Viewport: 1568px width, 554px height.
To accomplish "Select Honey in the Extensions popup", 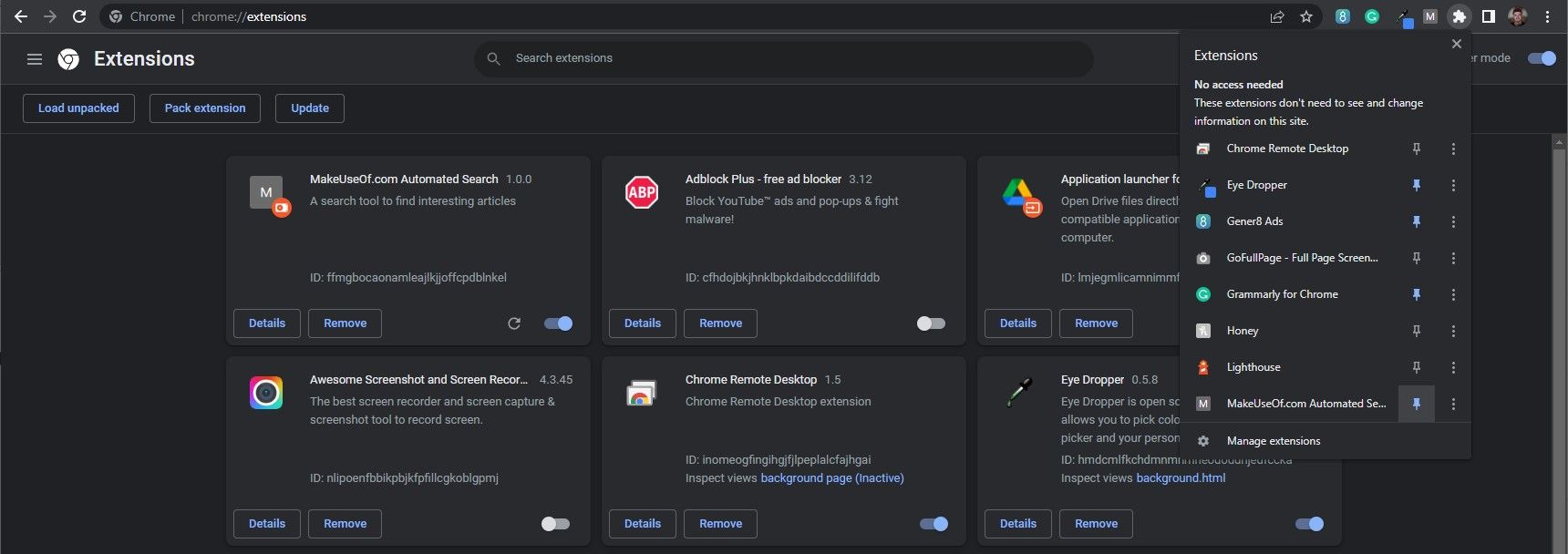I will [1289, 331].
